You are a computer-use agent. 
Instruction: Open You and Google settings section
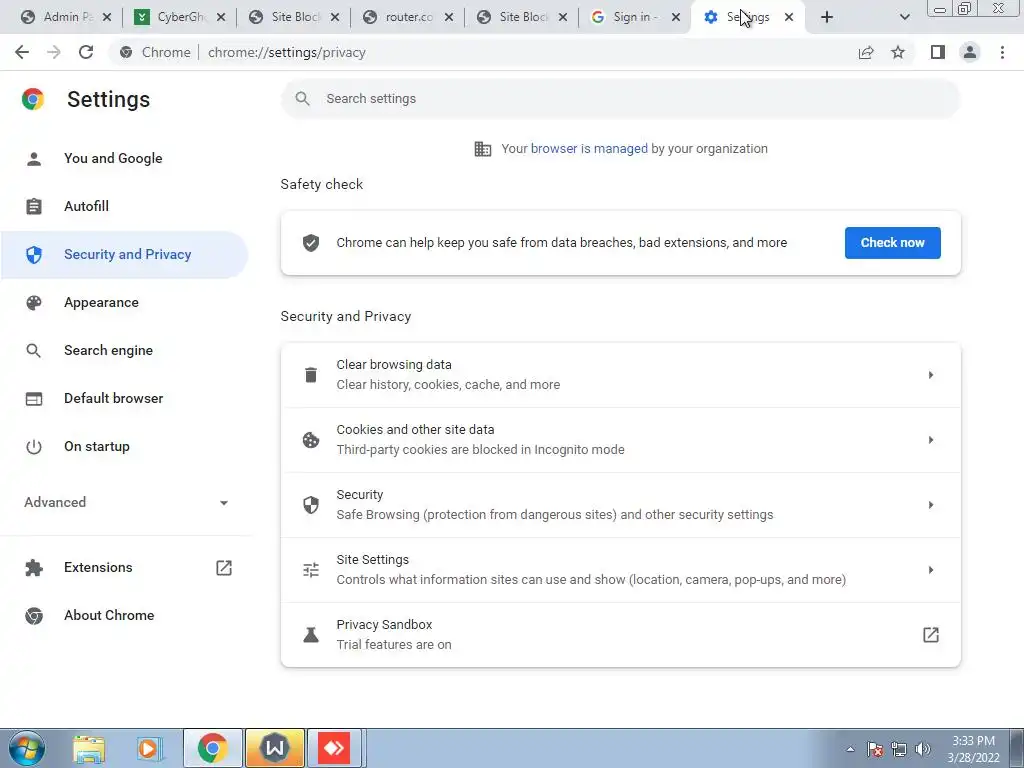pos(113,158)
